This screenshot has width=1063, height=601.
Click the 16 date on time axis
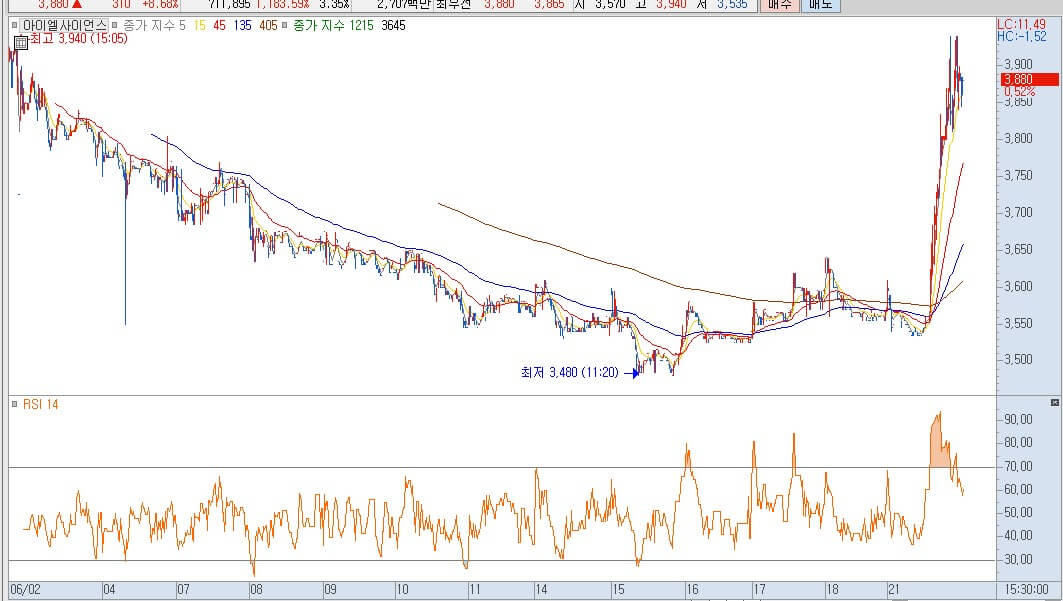click(692, 589)
